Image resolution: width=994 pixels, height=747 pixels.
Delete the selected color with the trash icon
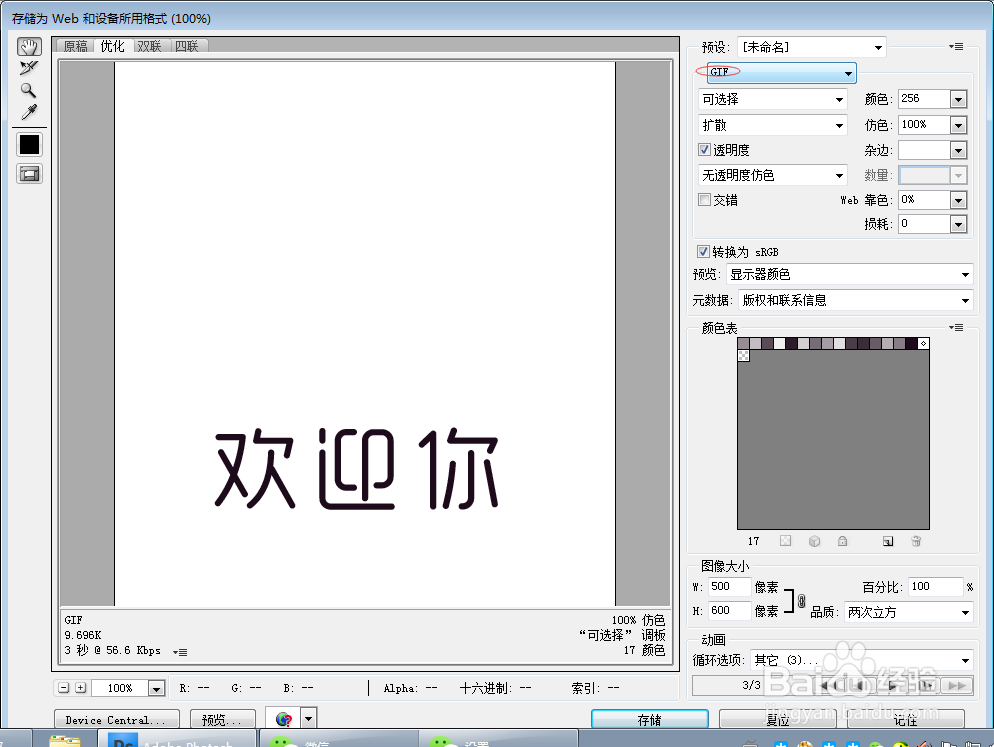pyautogui.click(x=916, y=541)
